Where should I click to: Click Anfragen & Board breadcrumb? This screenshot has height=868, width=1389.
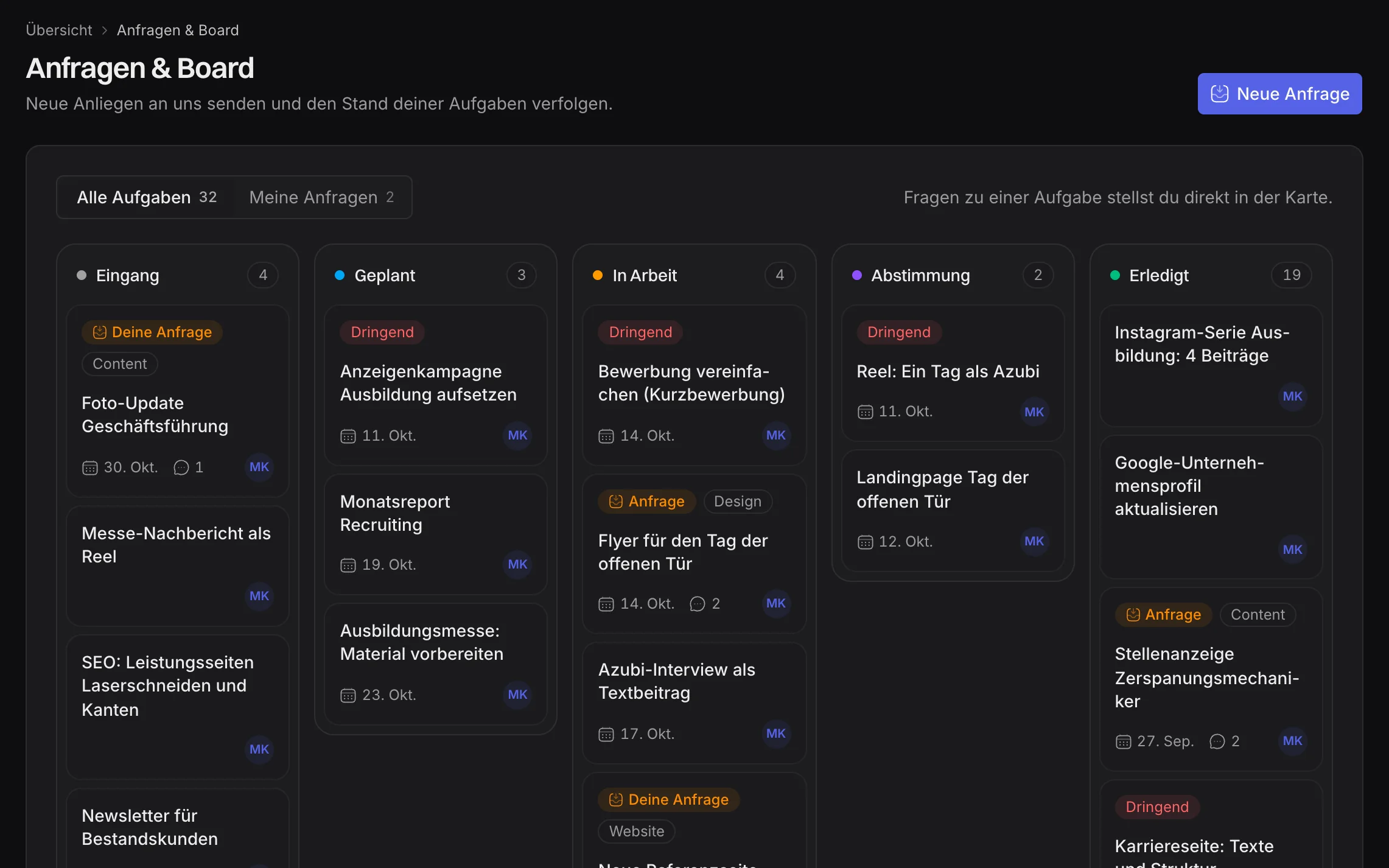[178, 30]
